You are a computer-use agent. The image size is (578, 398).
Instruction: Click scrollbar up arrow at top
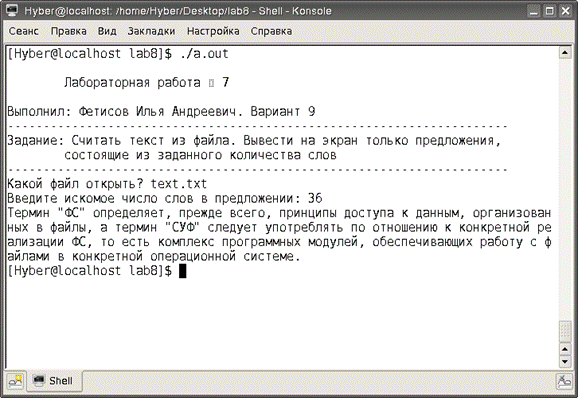565,53
